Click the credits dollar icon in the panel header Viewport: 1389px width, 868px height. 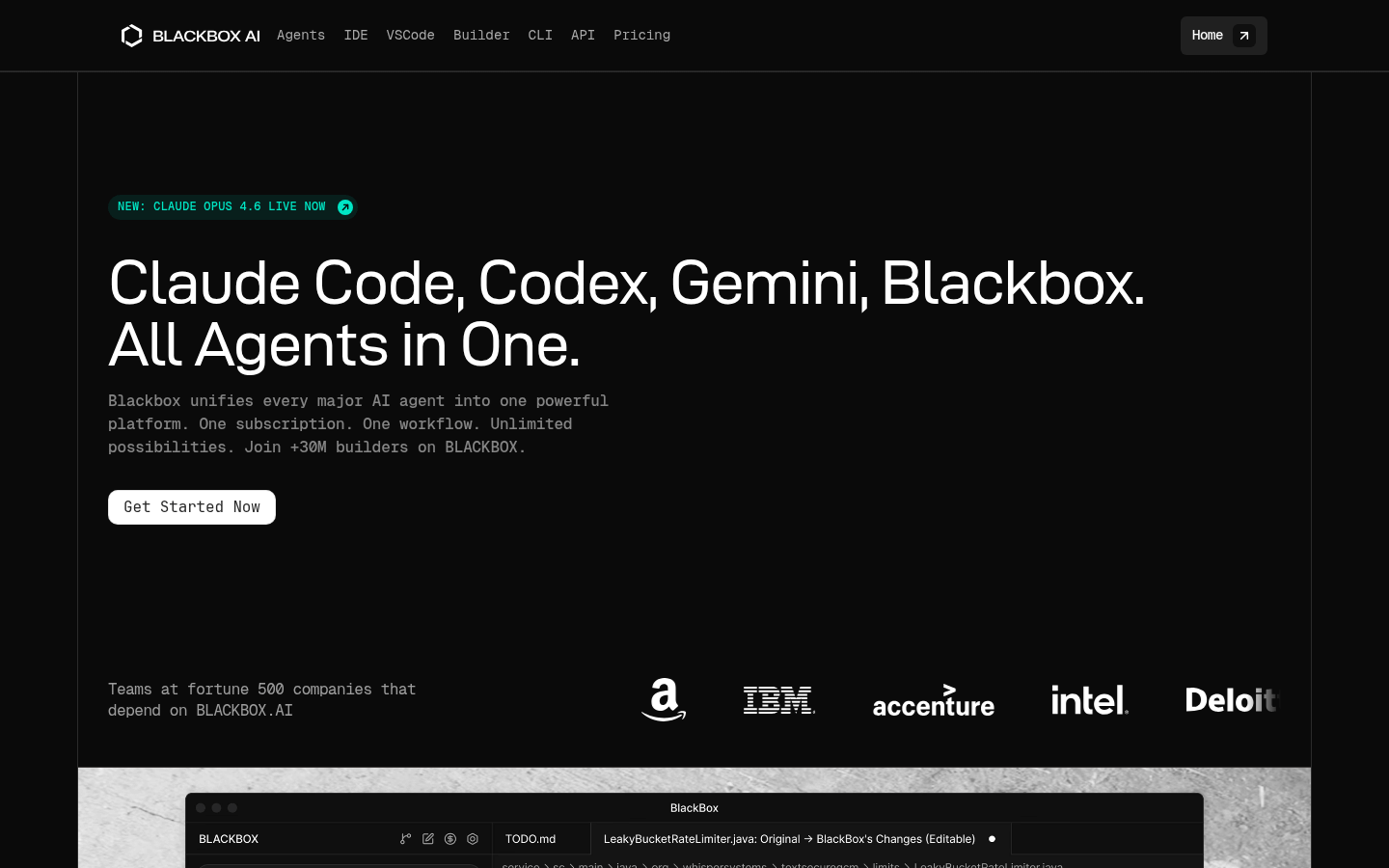[450, 839]
